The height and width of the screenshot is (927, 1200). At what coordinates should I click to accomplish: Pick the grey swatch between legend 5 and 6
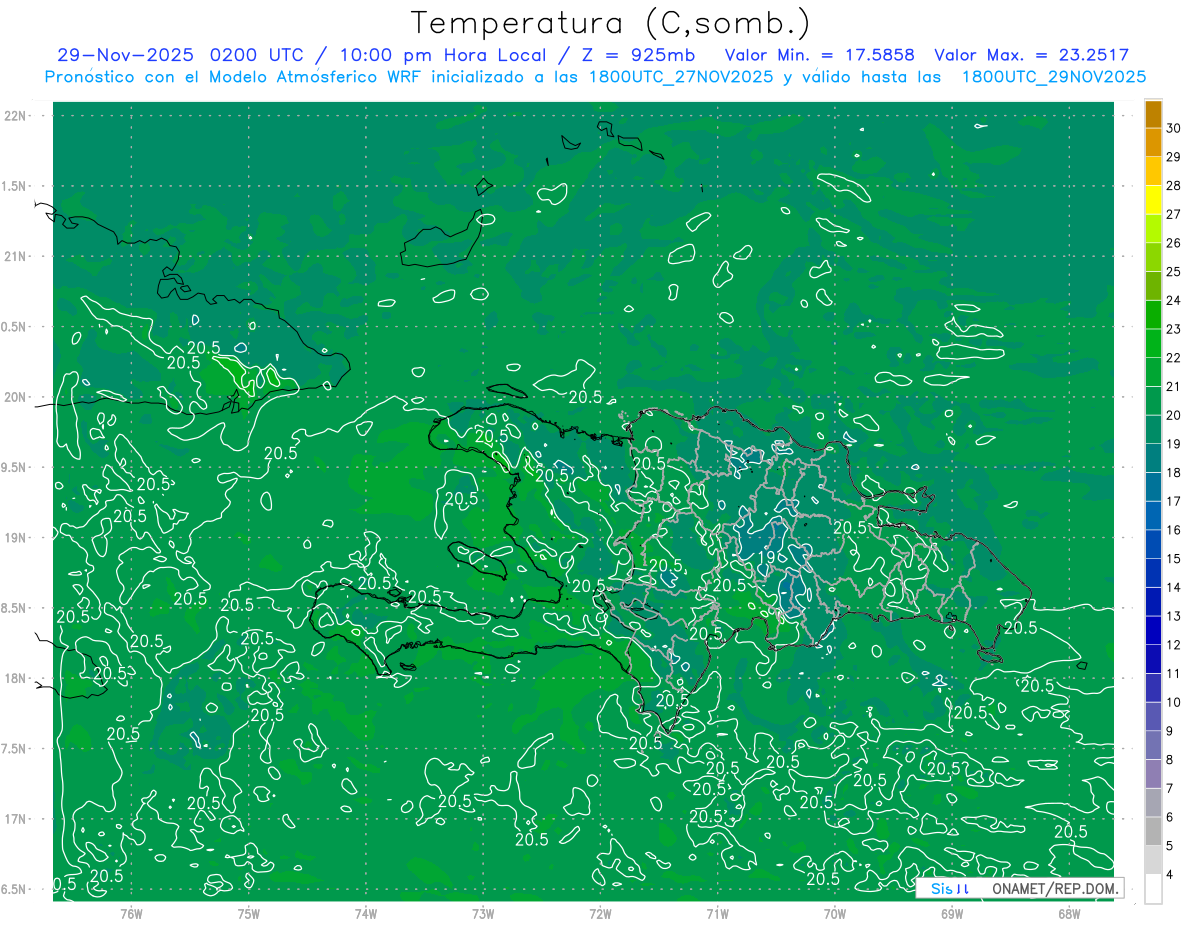pyautogui.click(x=1153, y=832)
